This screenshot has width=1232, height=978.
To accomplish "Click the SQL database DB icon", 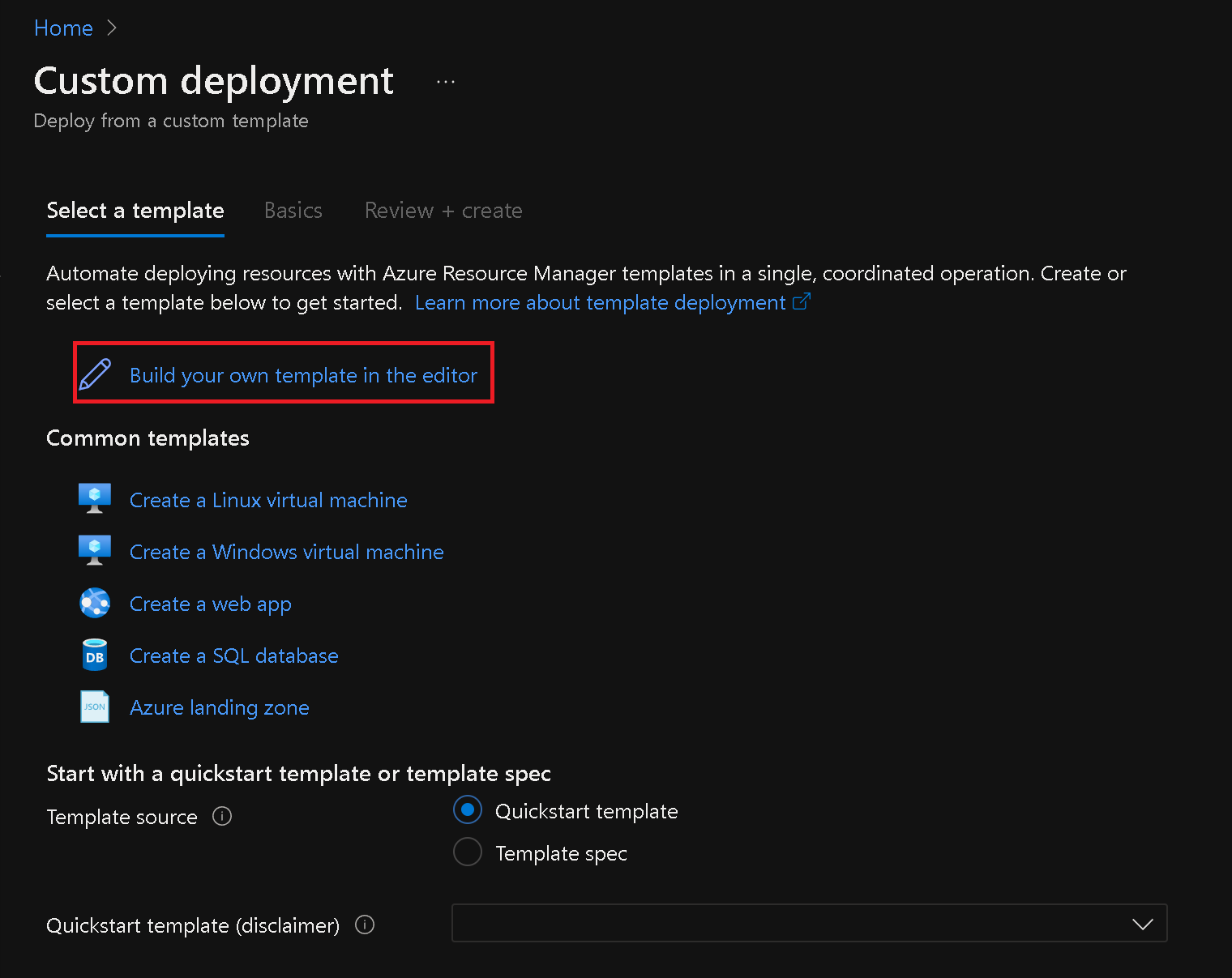I will [x=95, y=655].
